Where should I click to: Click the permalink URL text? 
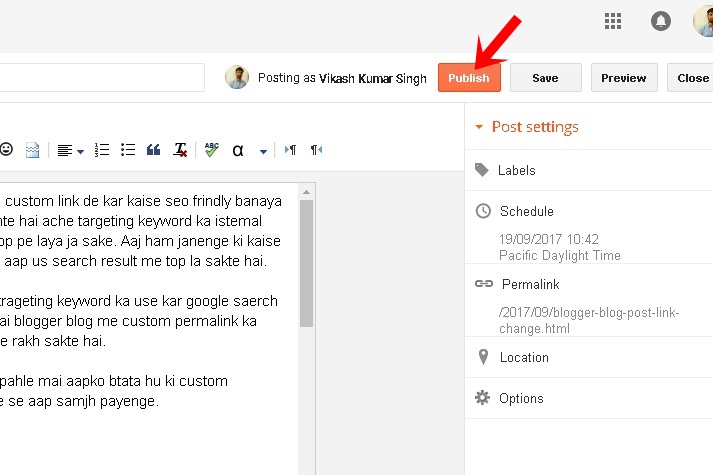point(589,320)
